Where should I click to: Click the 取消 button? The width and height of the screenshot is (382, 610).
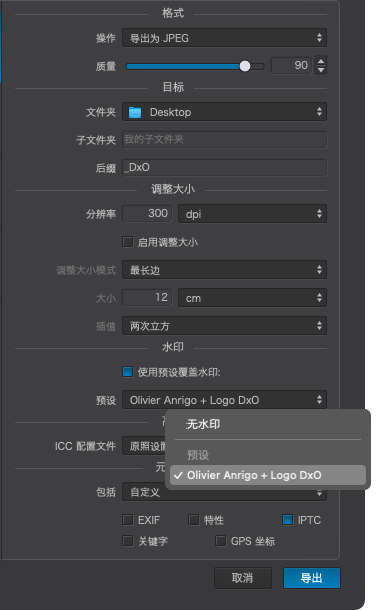tap(243, 578)
